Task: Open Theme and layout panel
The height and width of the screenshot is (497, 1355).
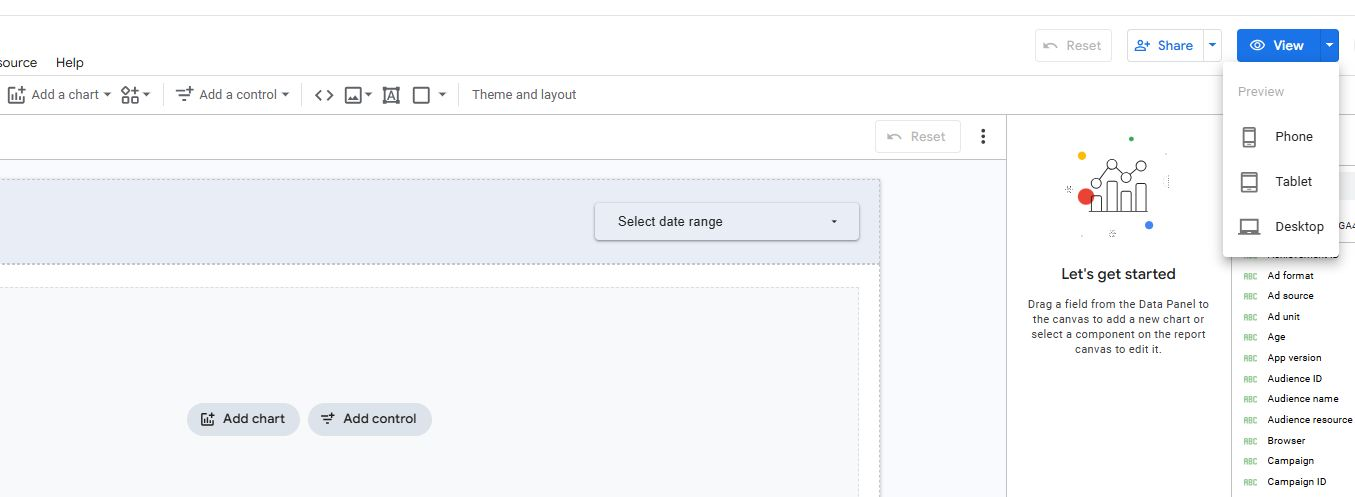Action: coord(524,95)
